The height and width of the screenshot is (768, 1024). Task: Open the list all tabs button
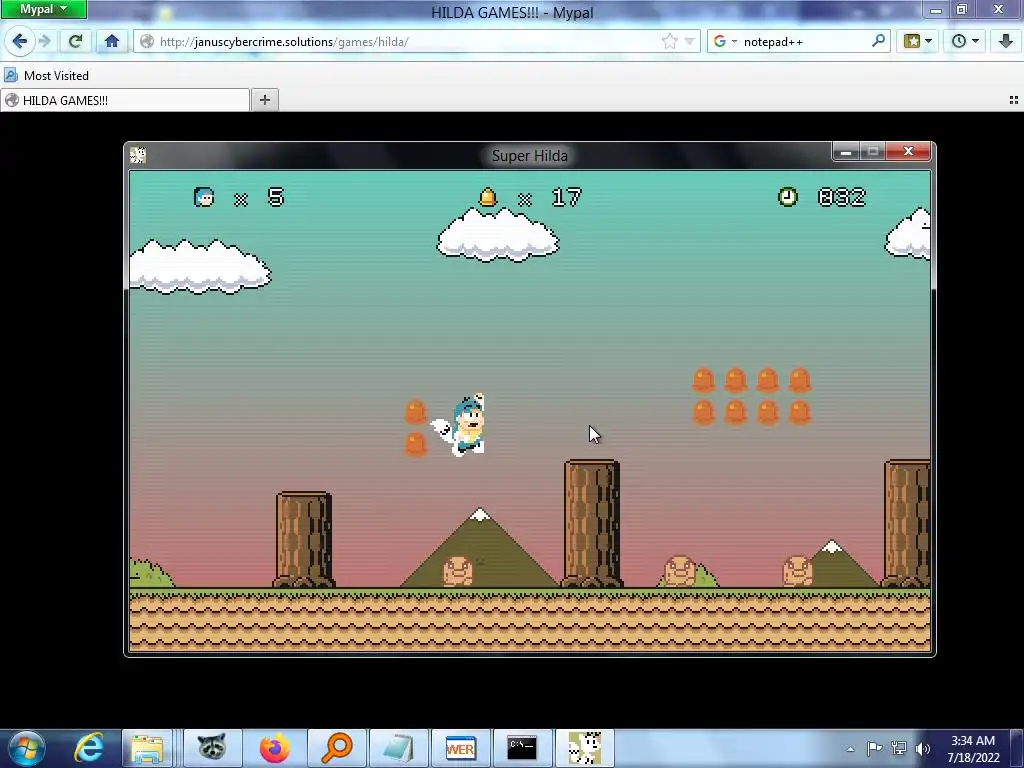[x=1014, y=100]
